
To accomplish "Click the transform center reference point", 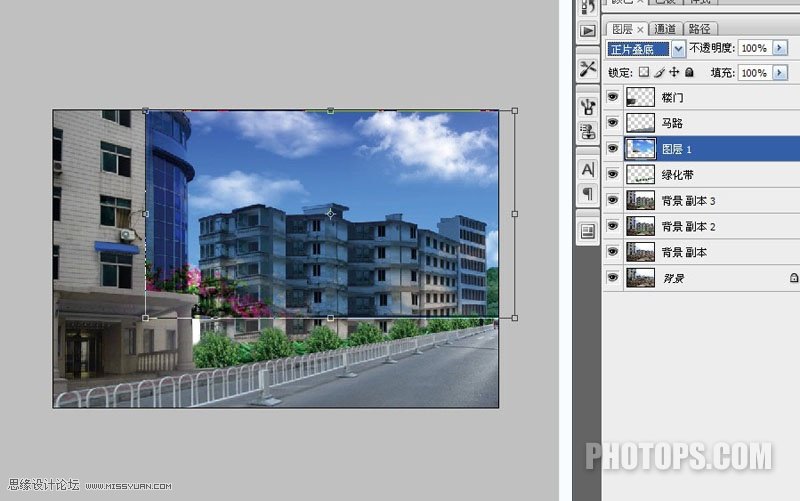I will coord(331,214).
